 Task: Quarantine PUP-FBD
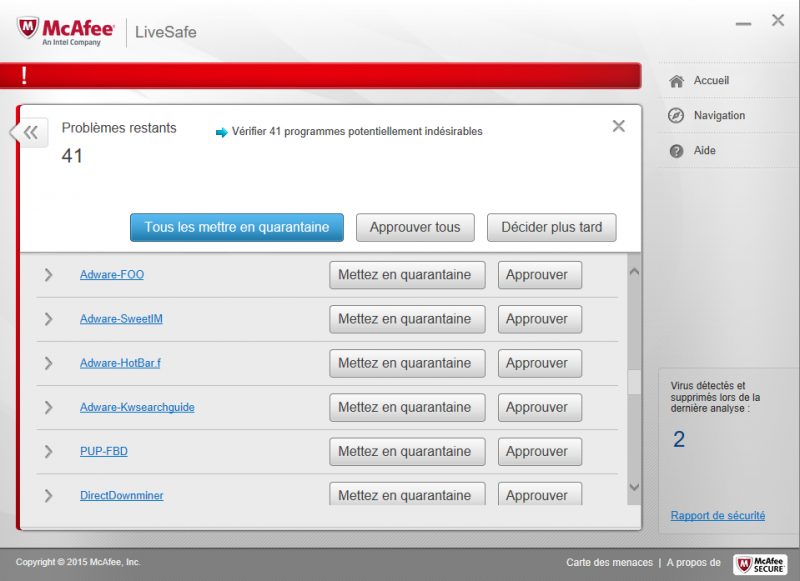pos(407,451)
